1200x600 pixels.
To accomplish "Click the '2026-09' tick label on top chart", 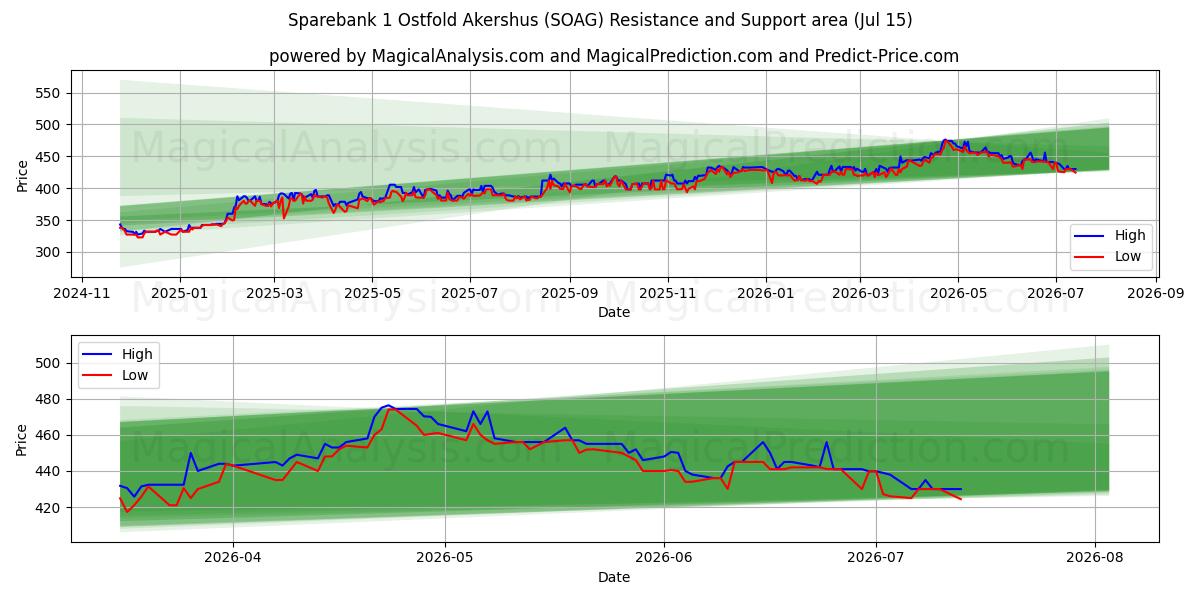I will (1157, 294).
